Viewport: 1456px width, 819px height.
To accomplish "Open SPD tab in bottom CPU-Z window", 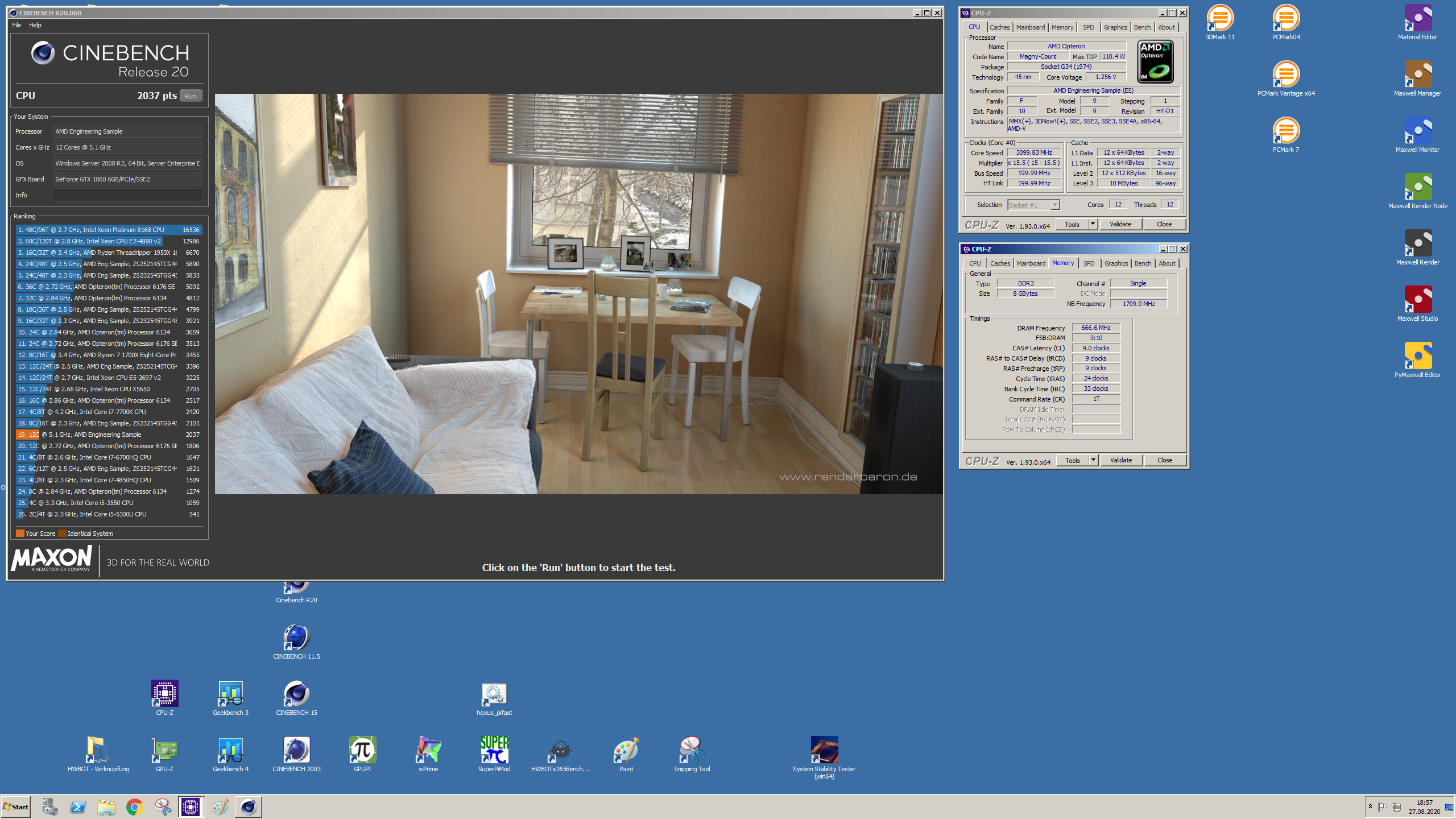I will (x=1089, y=263).
